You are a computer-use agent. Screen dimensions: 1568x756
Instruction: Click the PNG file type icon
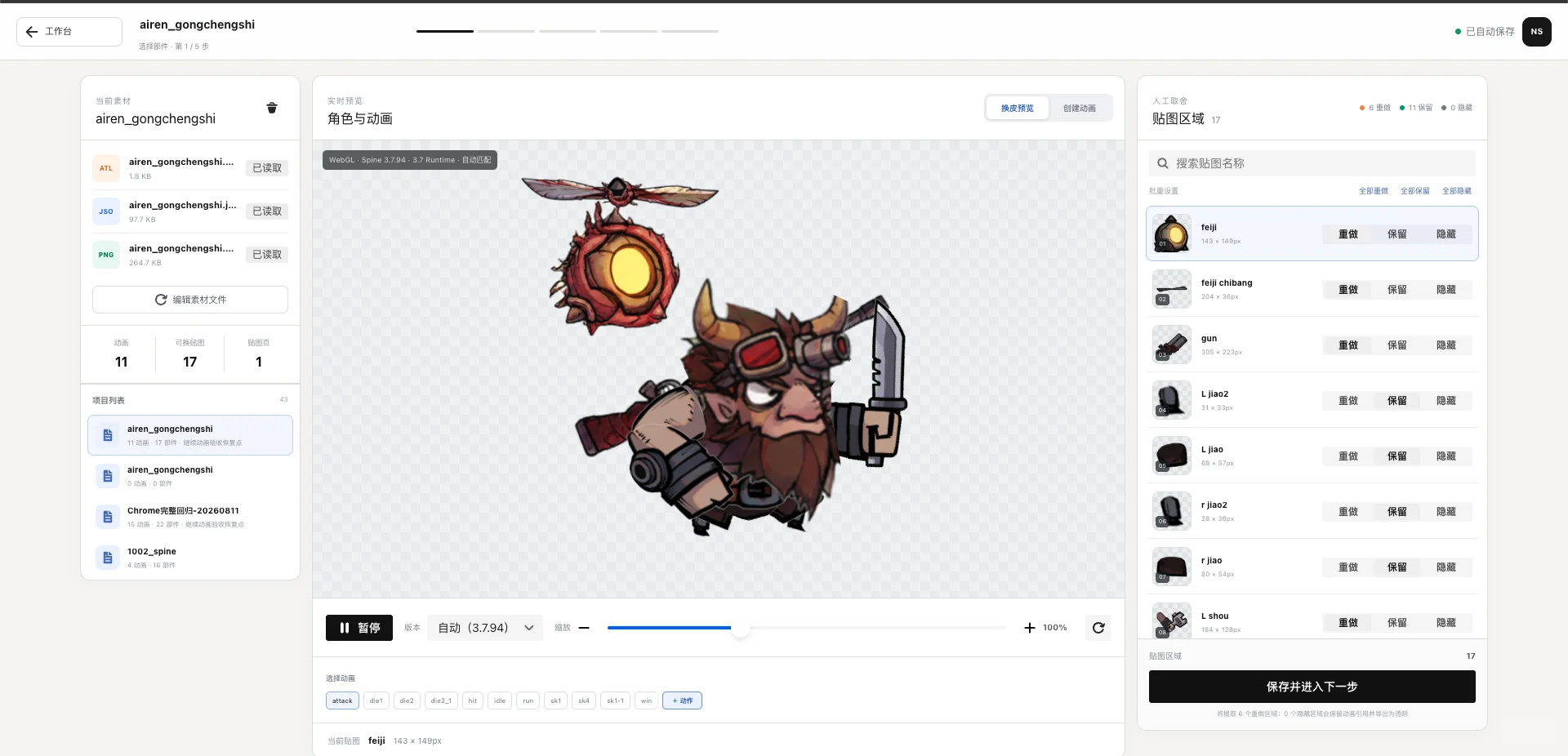click(106, 255)
